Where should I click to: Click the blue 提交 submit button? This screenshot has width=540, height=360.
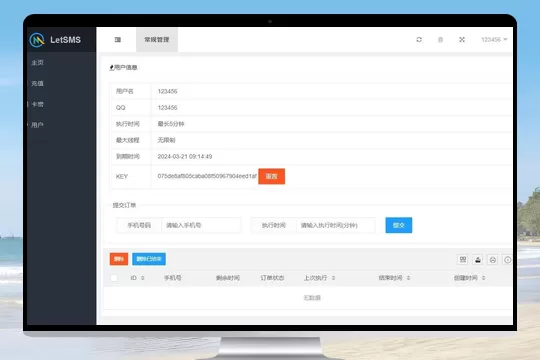[398, 225]
